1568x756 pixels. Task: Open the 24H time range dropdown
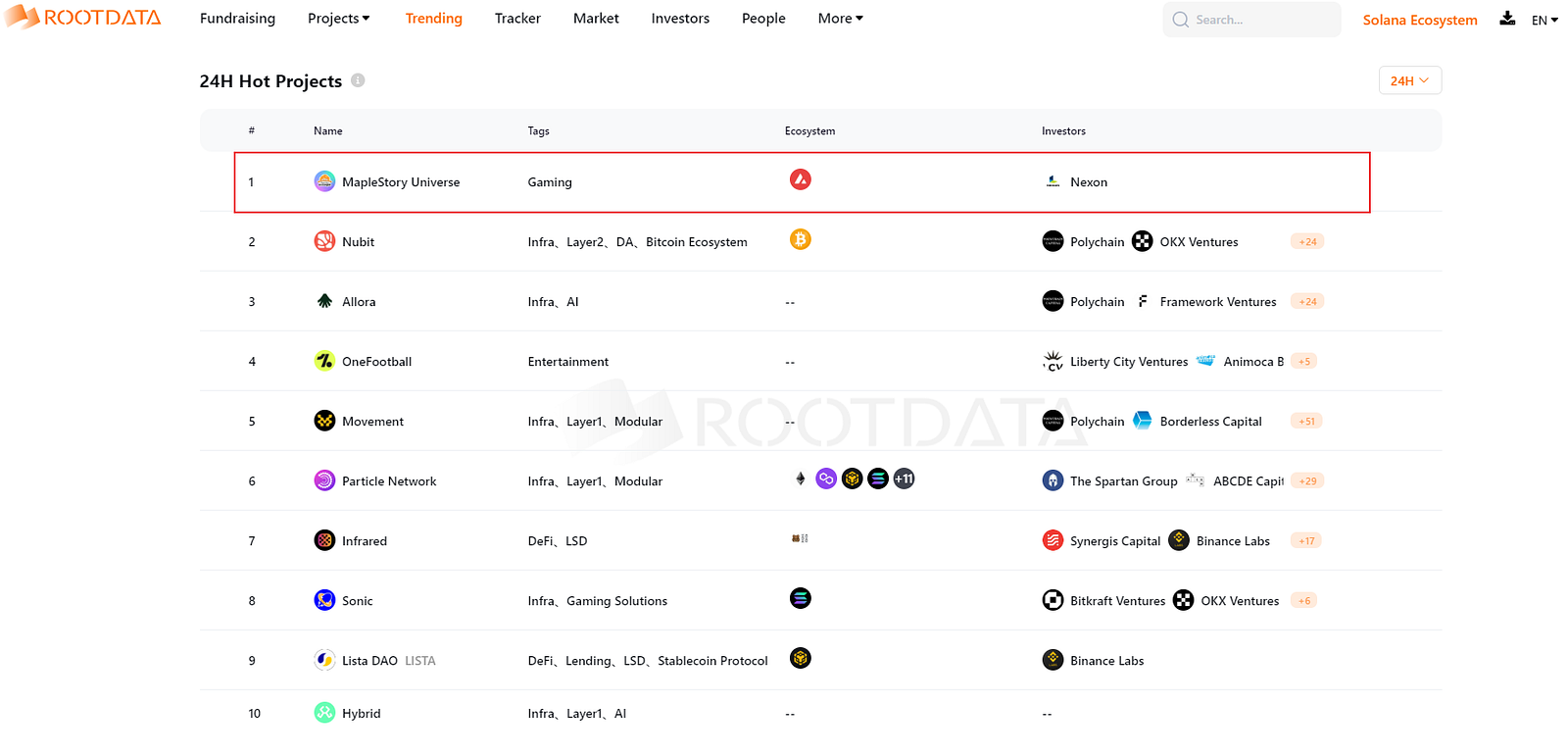pos(1409,80)
